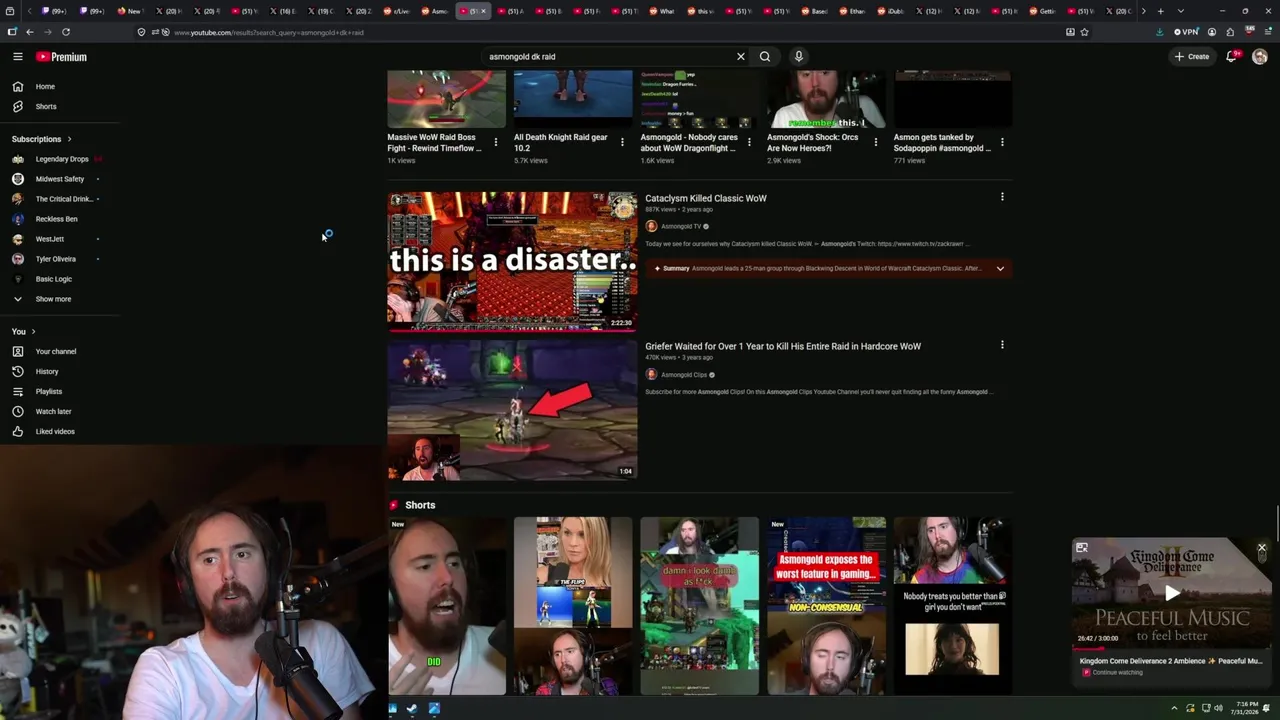Viewport: 1280px width, 720px height.
Task: Open Tyler Oliveira channel subscription
Action: (55, 259)
